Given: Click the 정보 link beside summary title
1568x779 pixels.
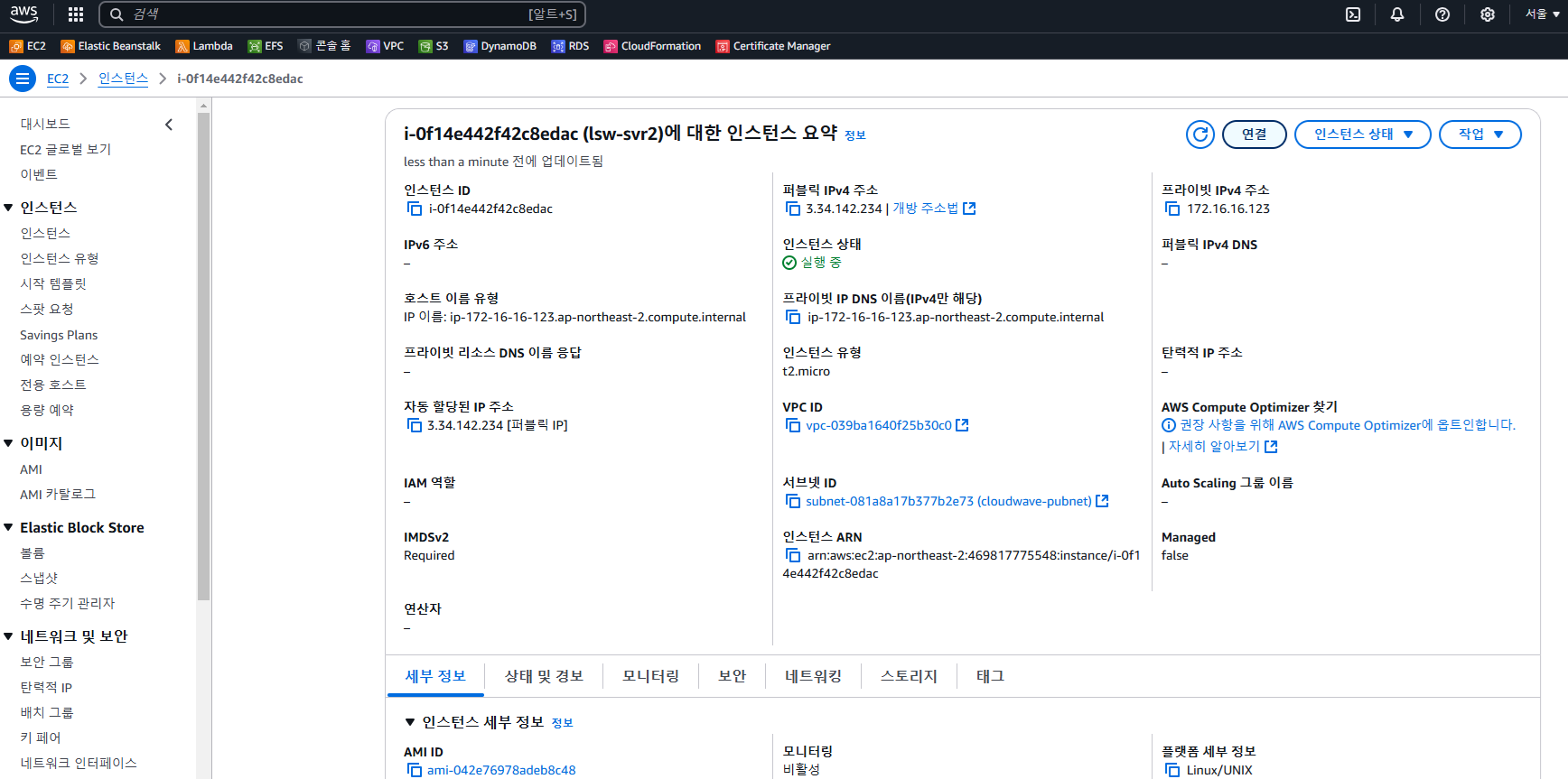Looking at the screenshot, I should (x=855, y=135).
